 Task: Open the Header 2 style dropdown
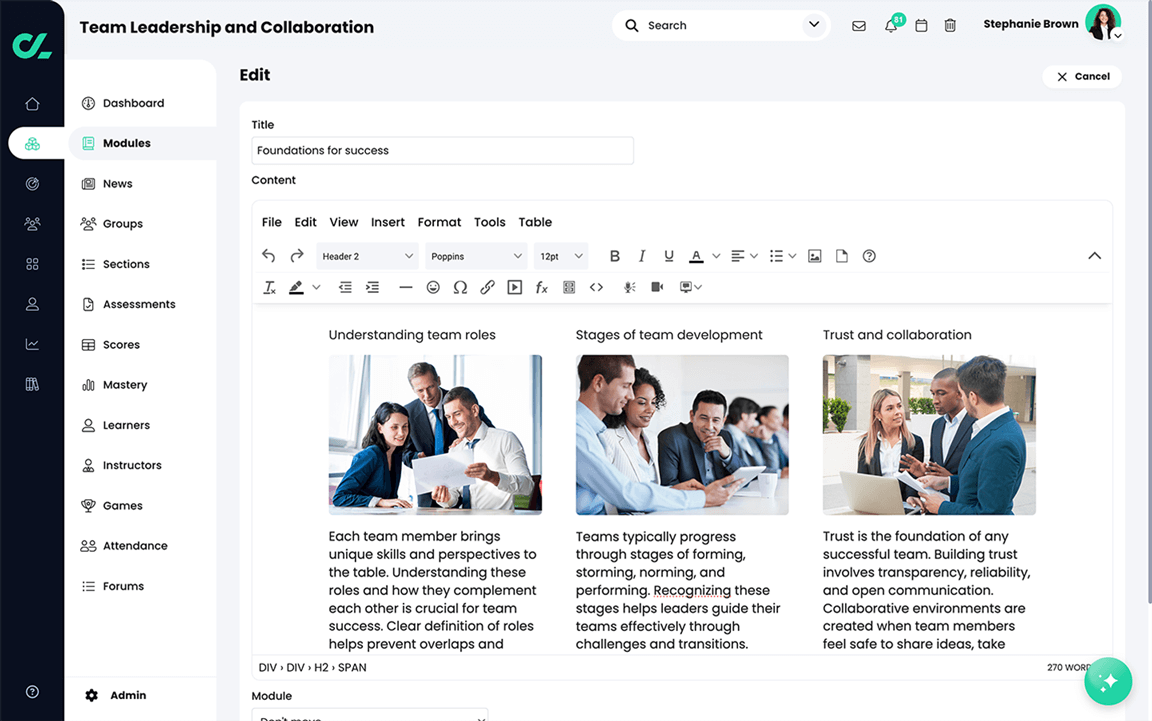pyautogui.click(x=367, y=256)
